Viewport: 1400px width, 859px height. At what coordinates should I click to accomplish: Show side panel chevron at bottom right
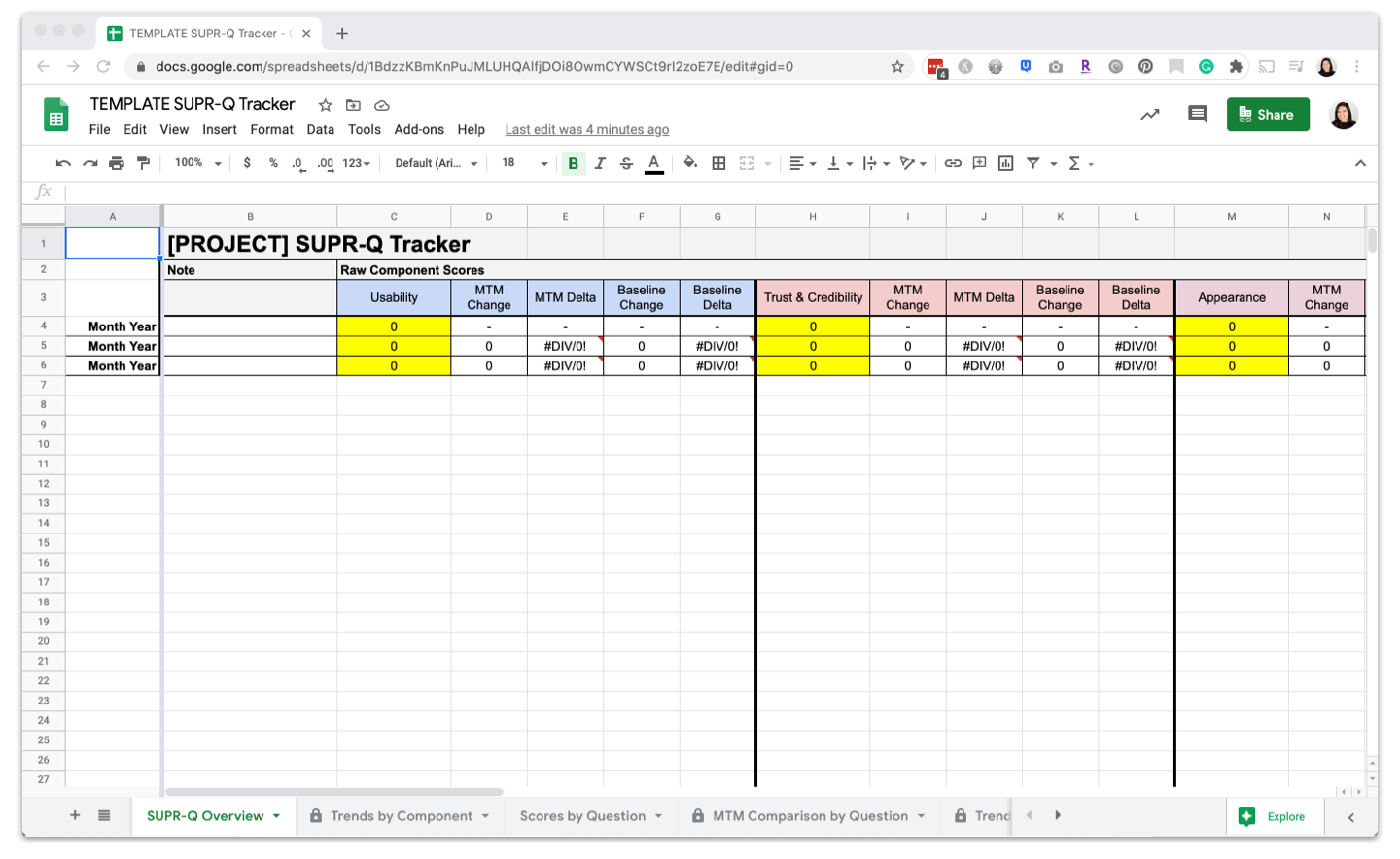tap(1351, 817)
